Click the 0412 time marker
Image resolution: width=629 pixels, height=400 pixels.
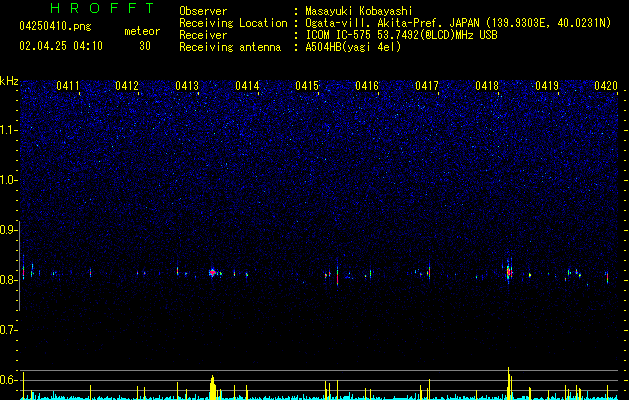coord(127,86)
